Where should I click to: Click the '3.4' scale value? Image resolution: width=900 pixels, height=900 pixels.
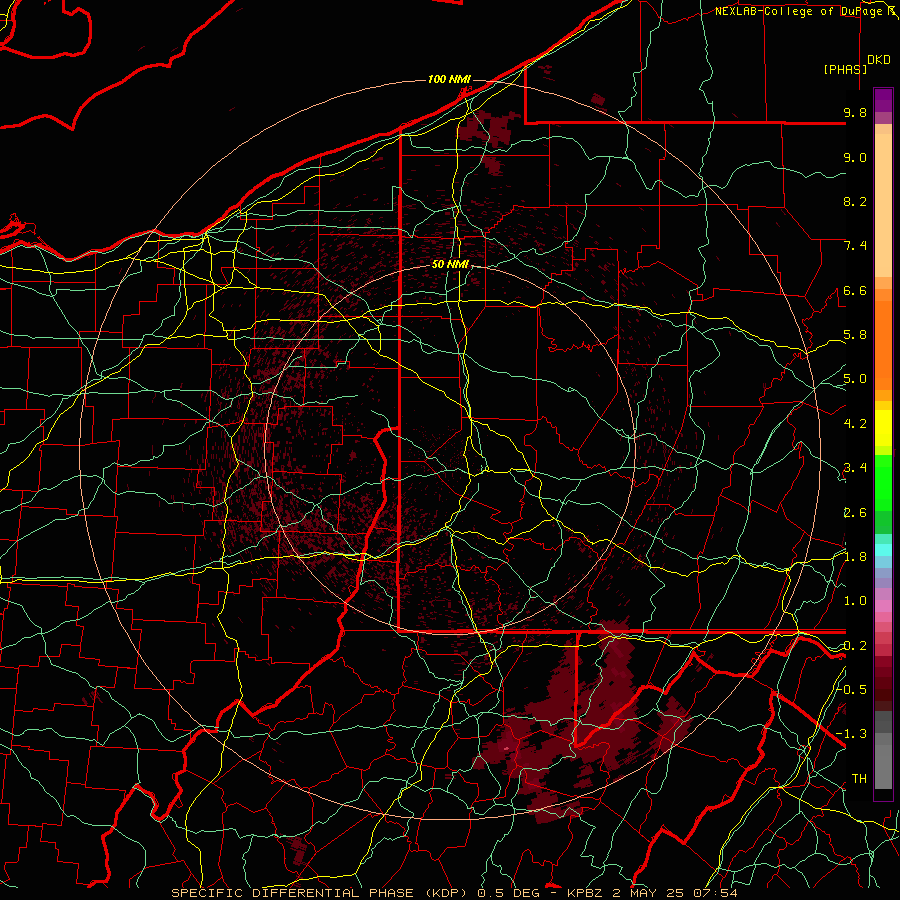point(855,468)
